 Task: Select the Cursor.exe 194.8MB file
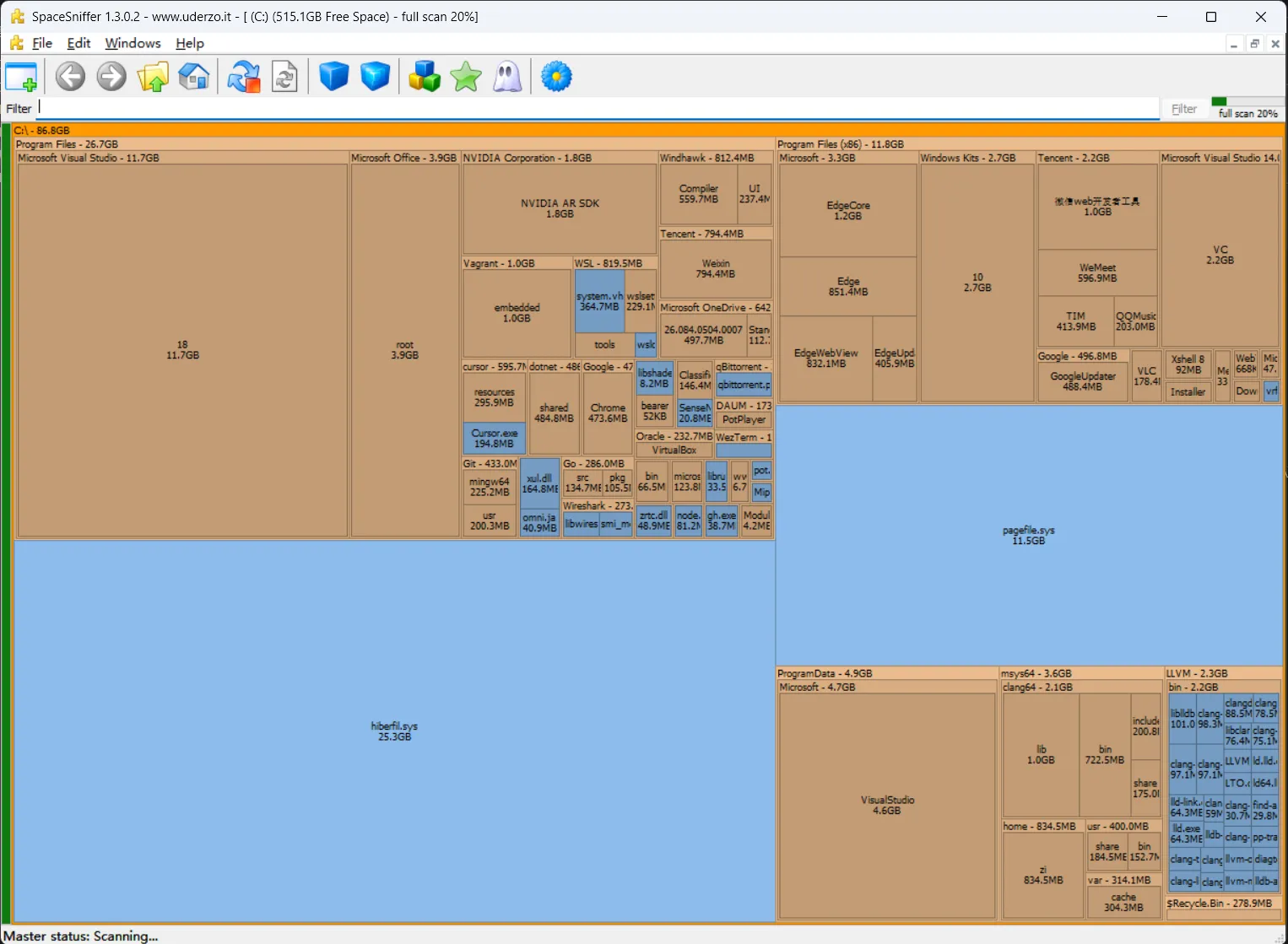click(x=494, y=438)
